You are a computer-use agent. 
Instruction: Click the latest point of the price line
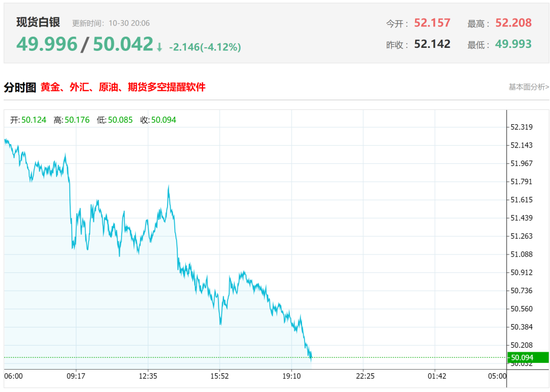(x=311, y=357)
